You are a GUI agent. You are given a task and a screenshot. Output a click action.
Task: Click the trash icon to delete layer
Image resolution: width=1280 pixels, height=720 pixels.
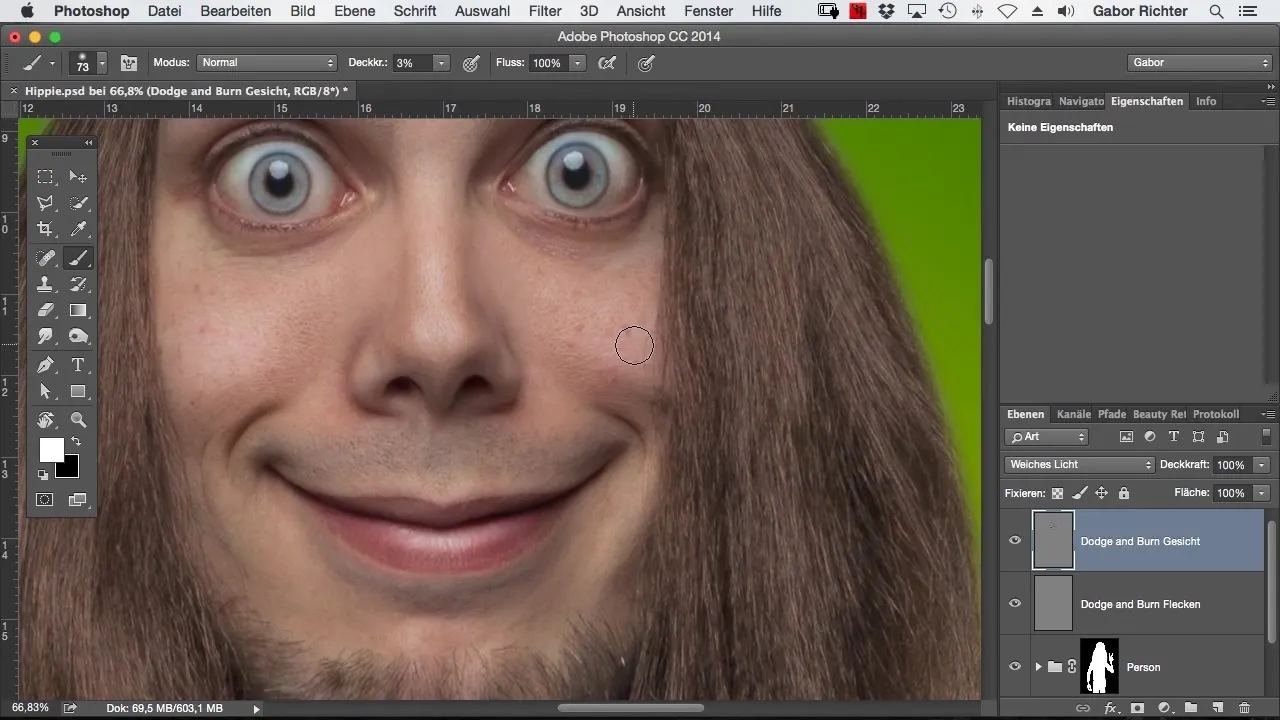(x=1244, y=708)
